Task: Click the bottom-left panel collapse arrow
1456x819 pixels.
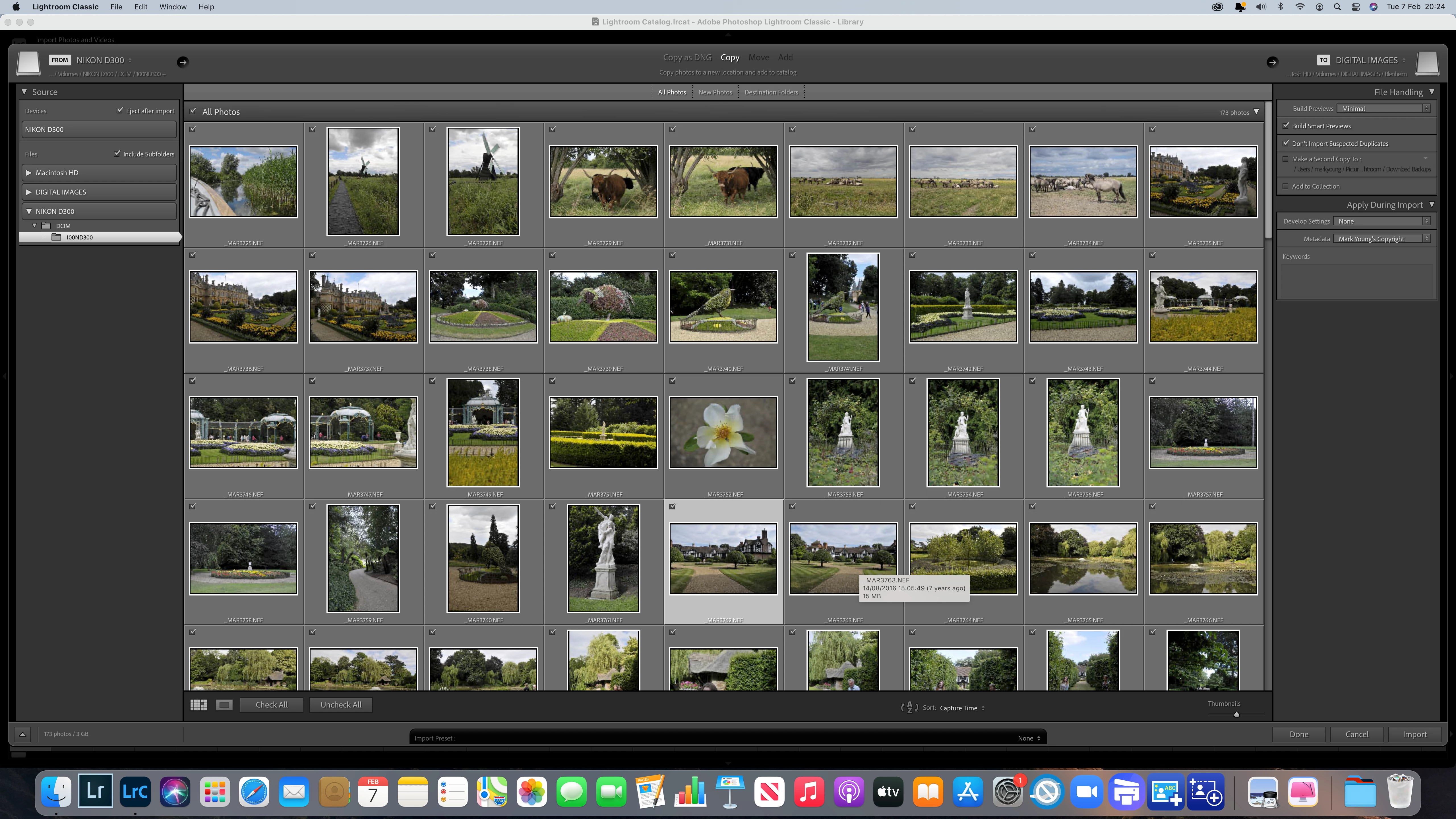Action: (x=22, y=734)
